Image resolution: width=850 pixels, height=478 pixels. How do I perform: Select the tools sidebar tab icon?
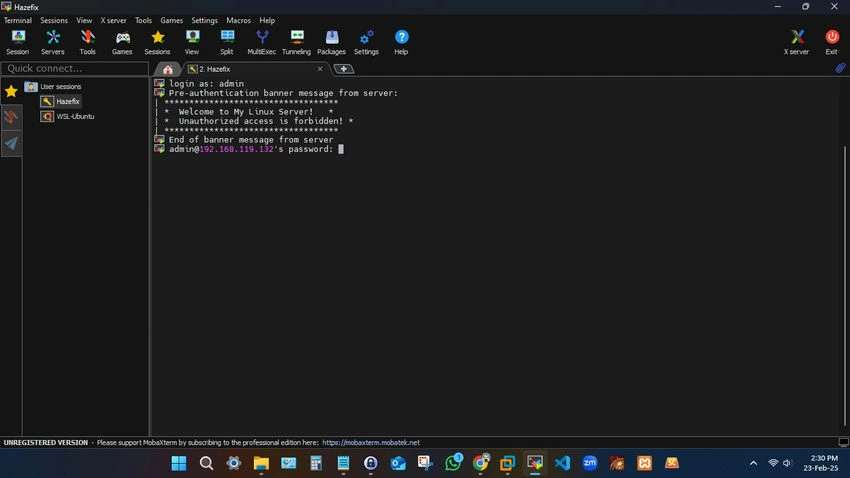point(11,117)
